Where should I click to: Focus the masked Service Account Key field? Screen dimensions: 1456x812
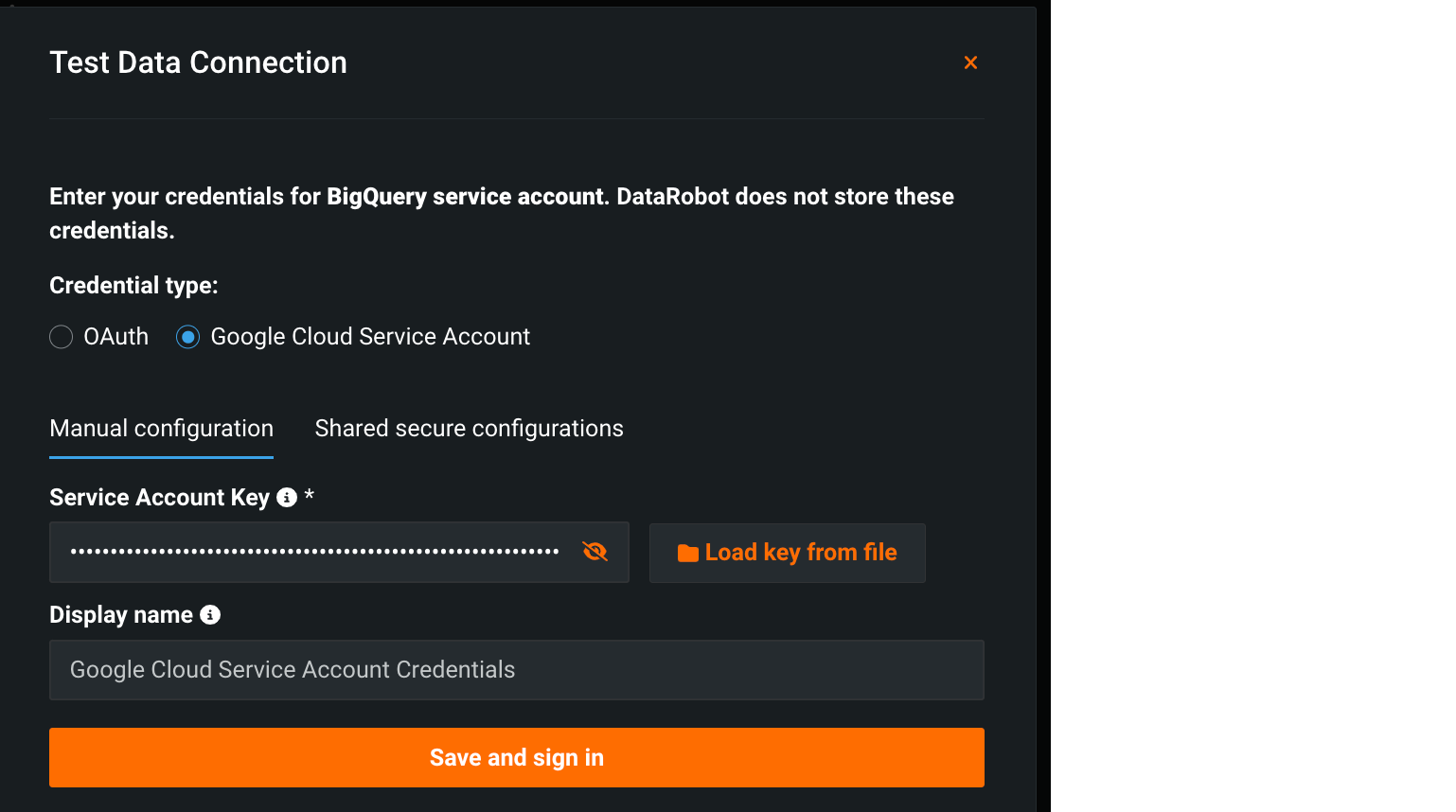[x=314, y=552]
